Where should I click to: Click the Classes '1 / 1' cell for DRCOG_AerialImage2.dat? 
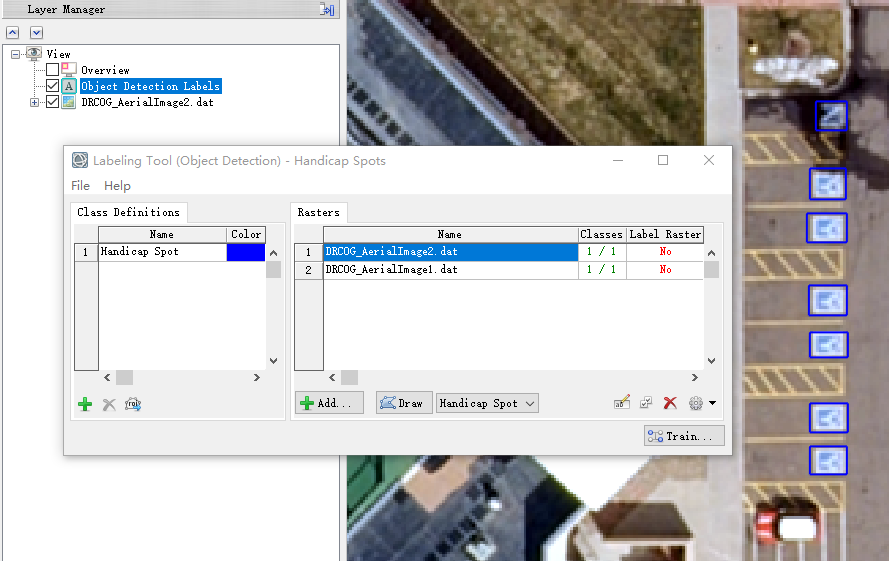point(602,252)
